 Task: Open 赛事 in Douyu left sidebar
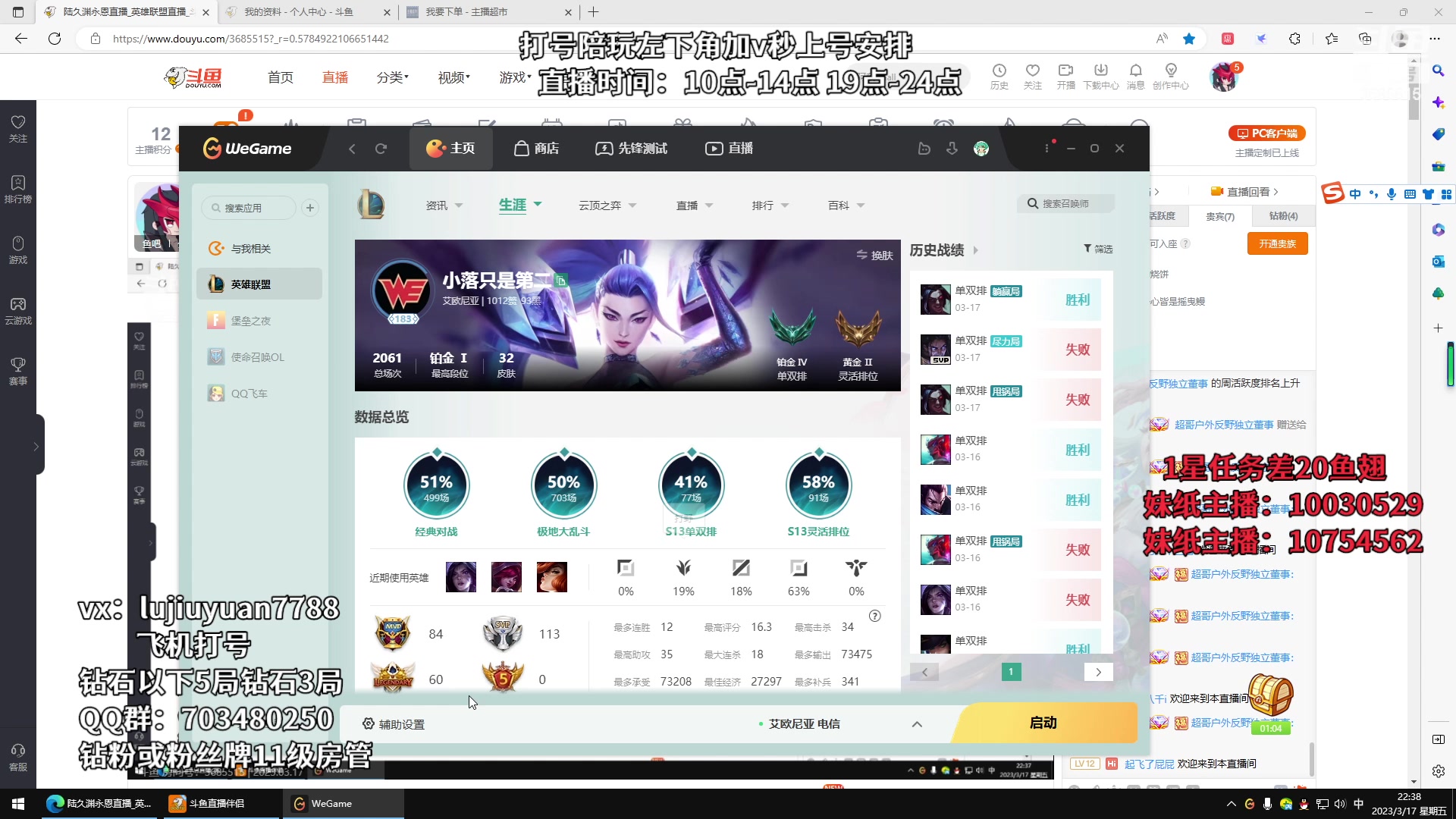click(18, 372)
